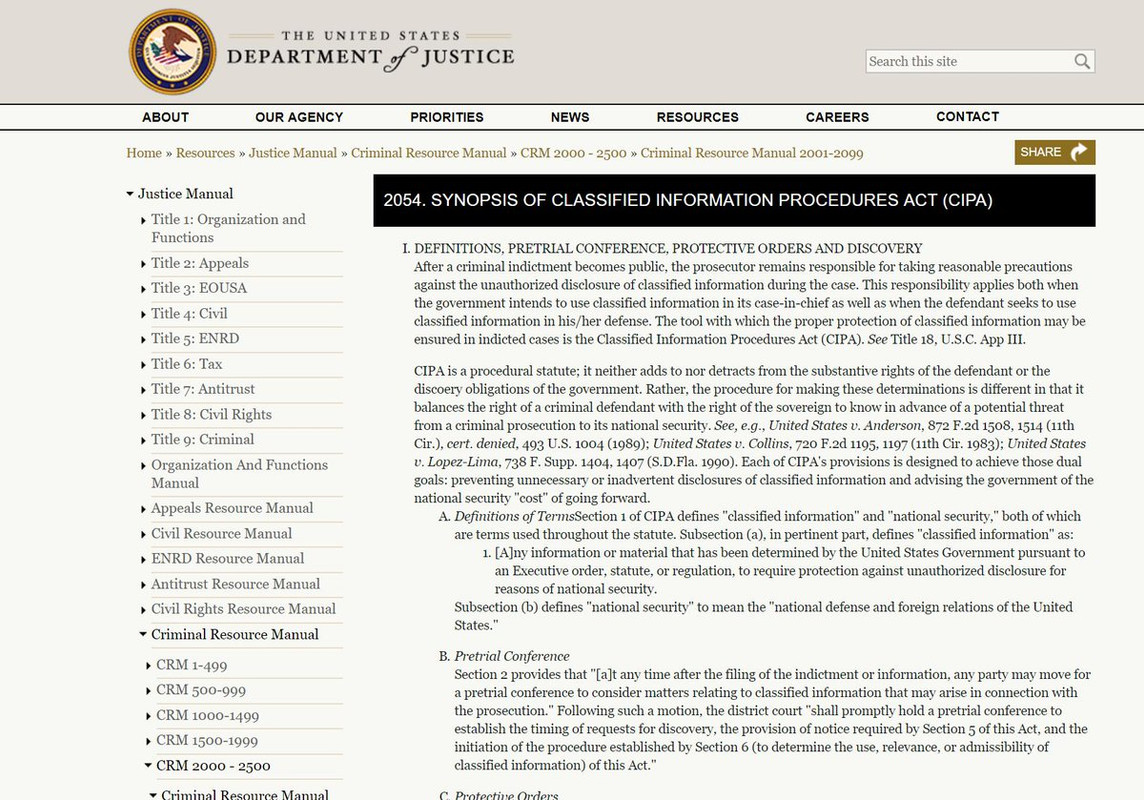The width and height of the screenshot is (1144, 800).
Task: Expand CRM 1000-1499 arrow
Action: [148, 716]
